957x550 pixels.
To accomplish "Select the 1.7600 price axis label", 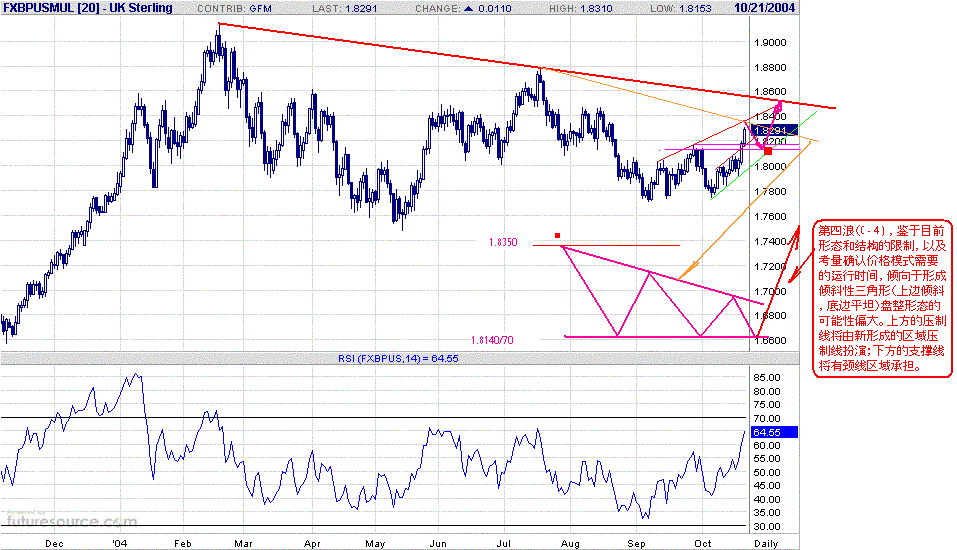I will [770, 217].
